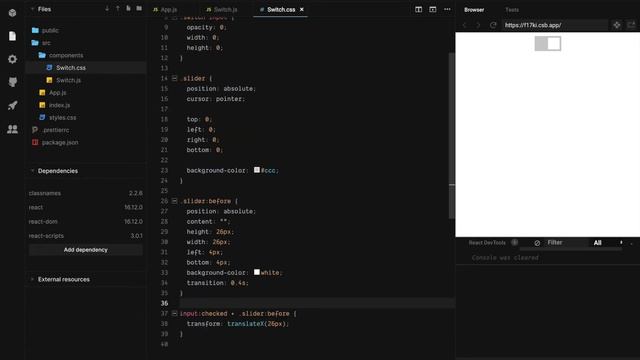Expand the External resources section

pos(32,279)
